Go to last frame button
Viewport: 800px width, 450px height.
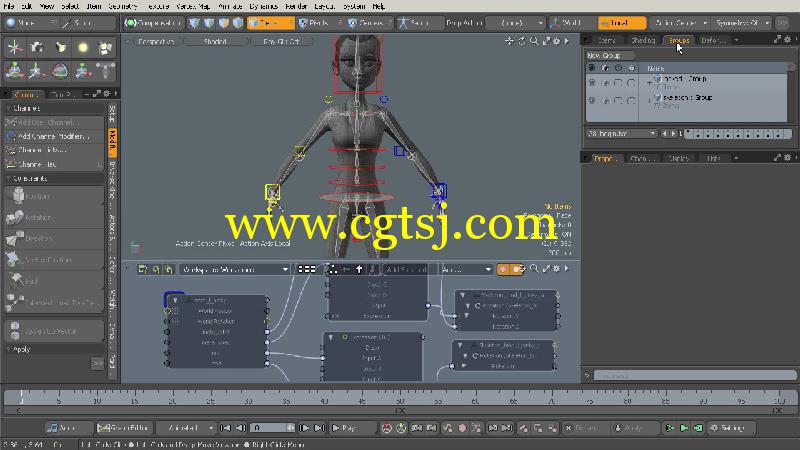(319, 428)
